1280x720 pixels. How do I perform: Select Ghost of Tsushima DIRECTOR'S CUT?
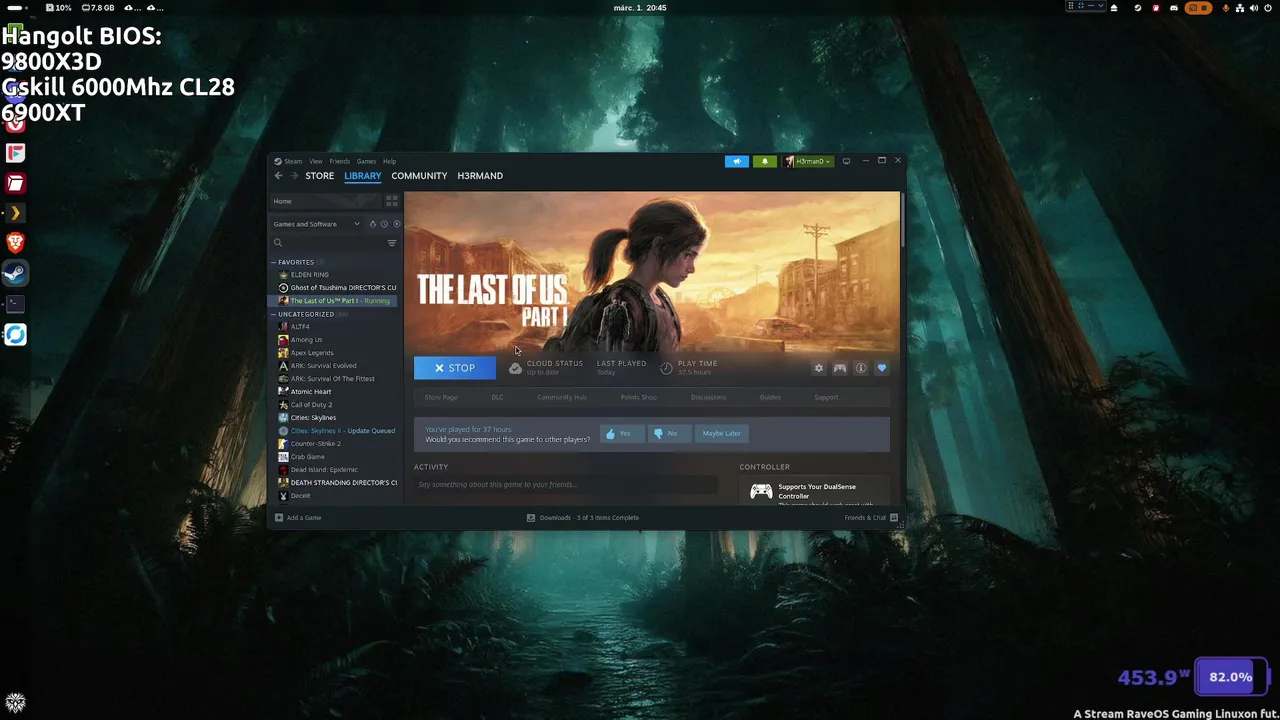(x=334, y=288)
